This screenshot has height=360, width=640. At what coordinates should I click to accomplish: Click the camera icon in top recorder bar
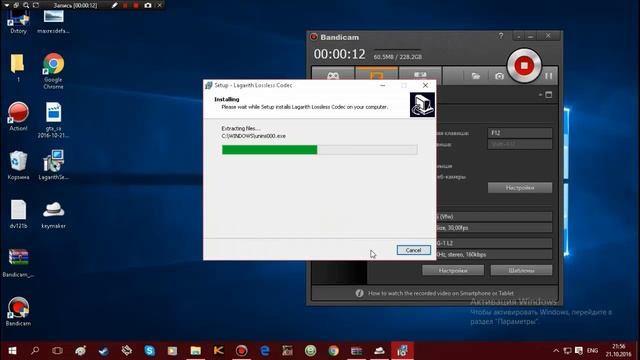(148, 5)
